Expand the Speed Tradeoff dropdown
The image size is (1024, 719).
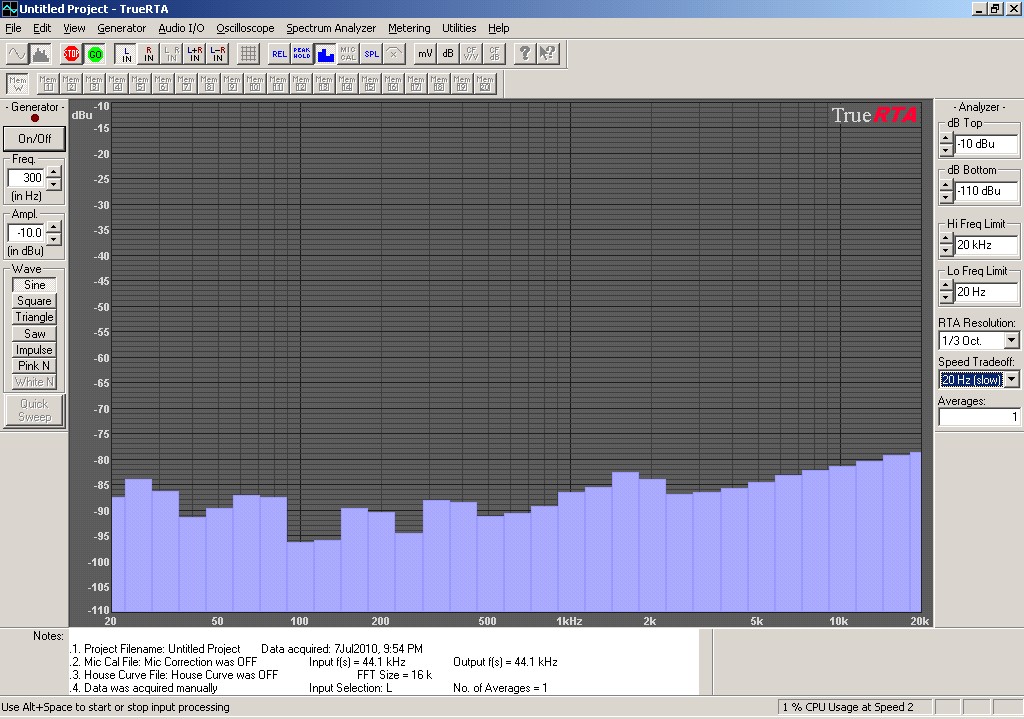pos(1011,380)
